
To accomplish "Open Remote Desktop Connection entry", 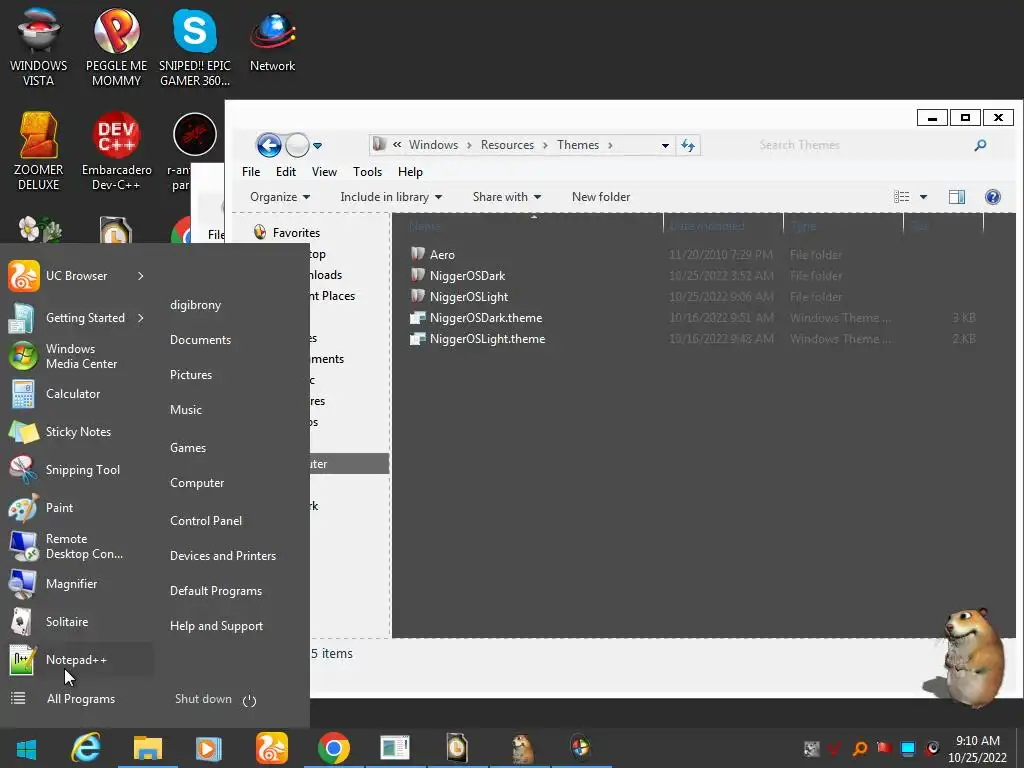I will coord(84,546).
